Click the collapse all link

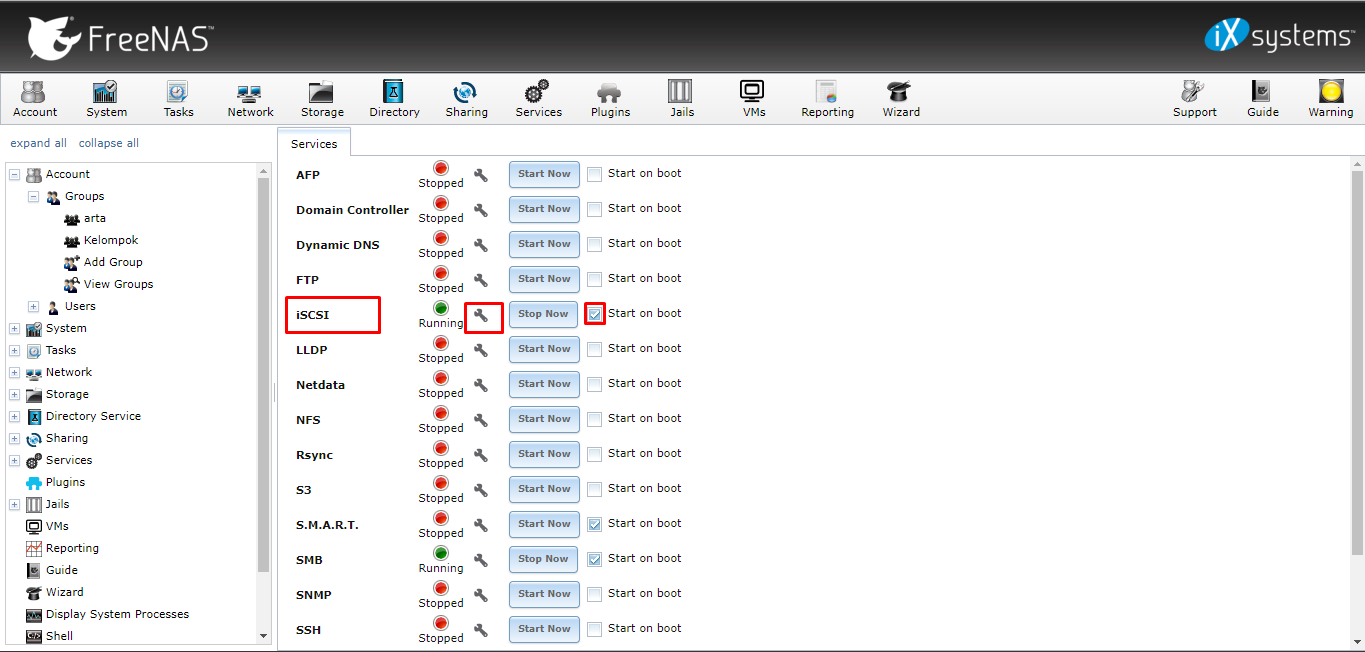(x=108, y=143)
